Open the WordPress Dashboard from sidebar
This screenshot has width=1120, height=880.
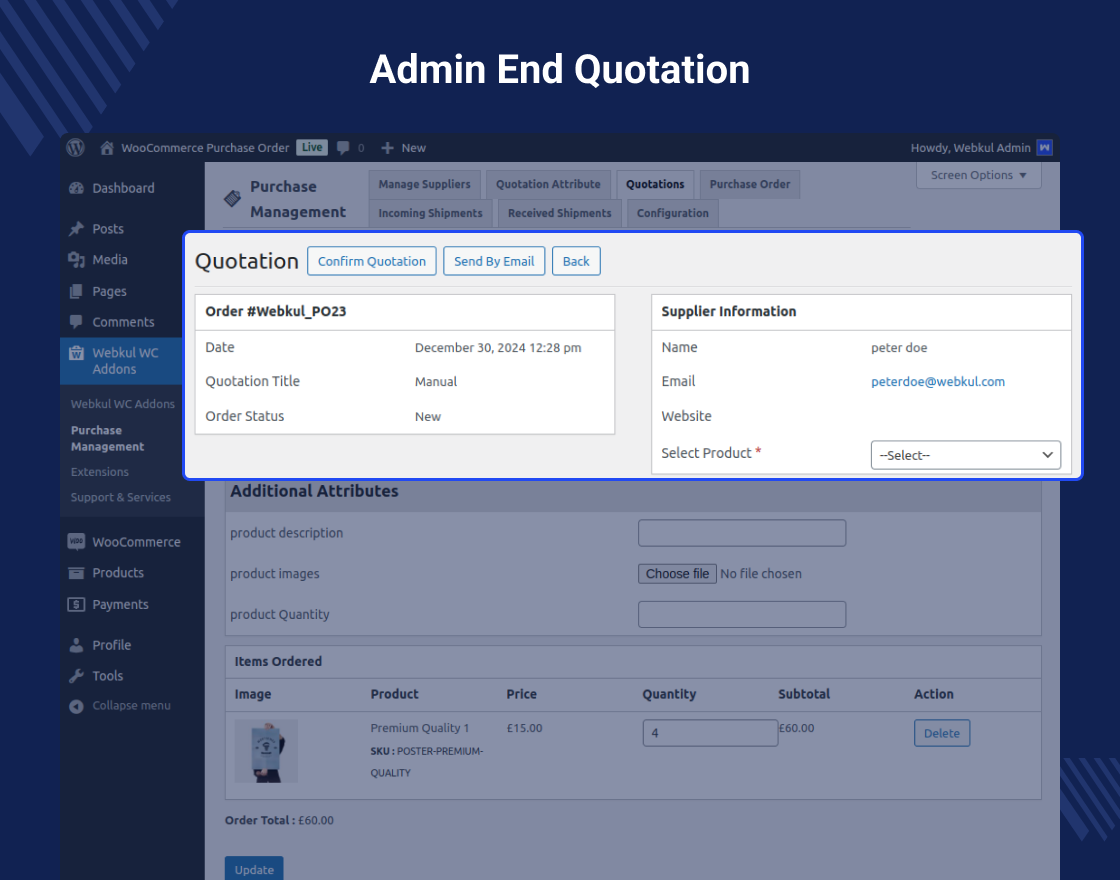[77, 188]
